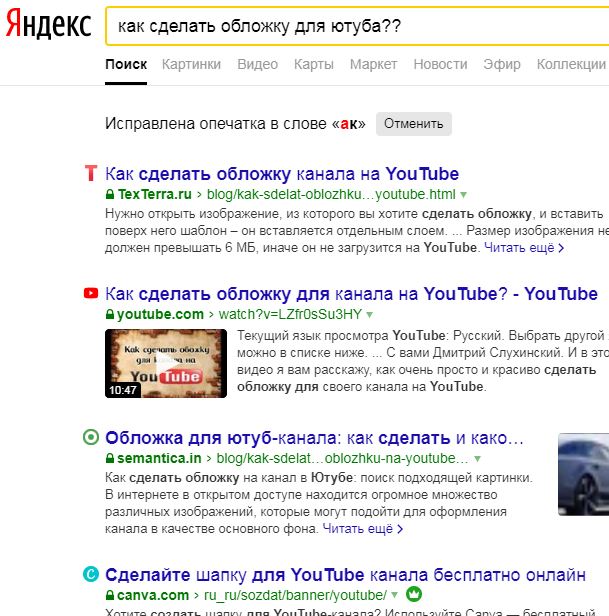609x616 pixels.
Task: Click the green lock before canva.com
Action: pyautogui.click(x=110, y=595)
